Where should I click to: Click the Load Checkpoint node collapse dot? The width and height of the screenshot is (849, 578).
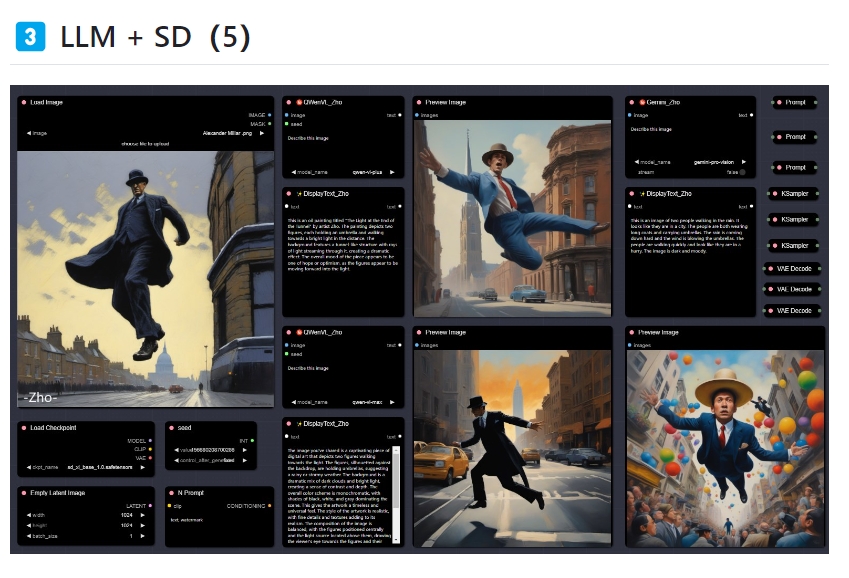pos(23,428)
